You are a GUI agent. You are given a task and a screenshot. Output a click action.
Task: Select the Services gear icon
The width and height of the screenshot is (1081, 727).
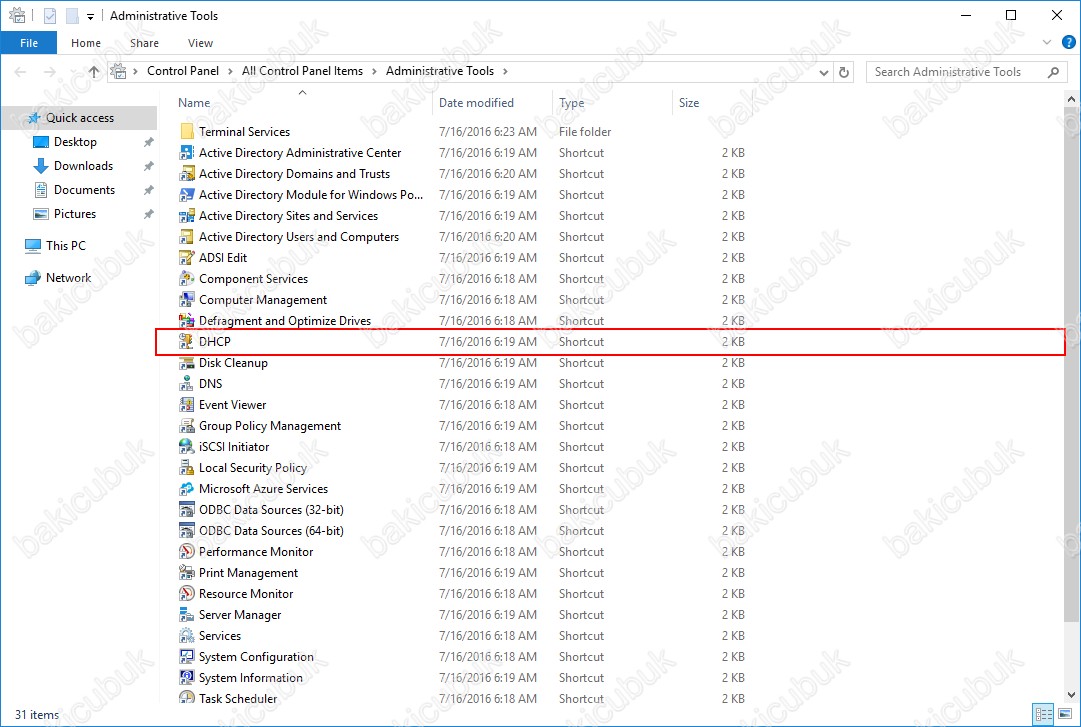point(186,636)
